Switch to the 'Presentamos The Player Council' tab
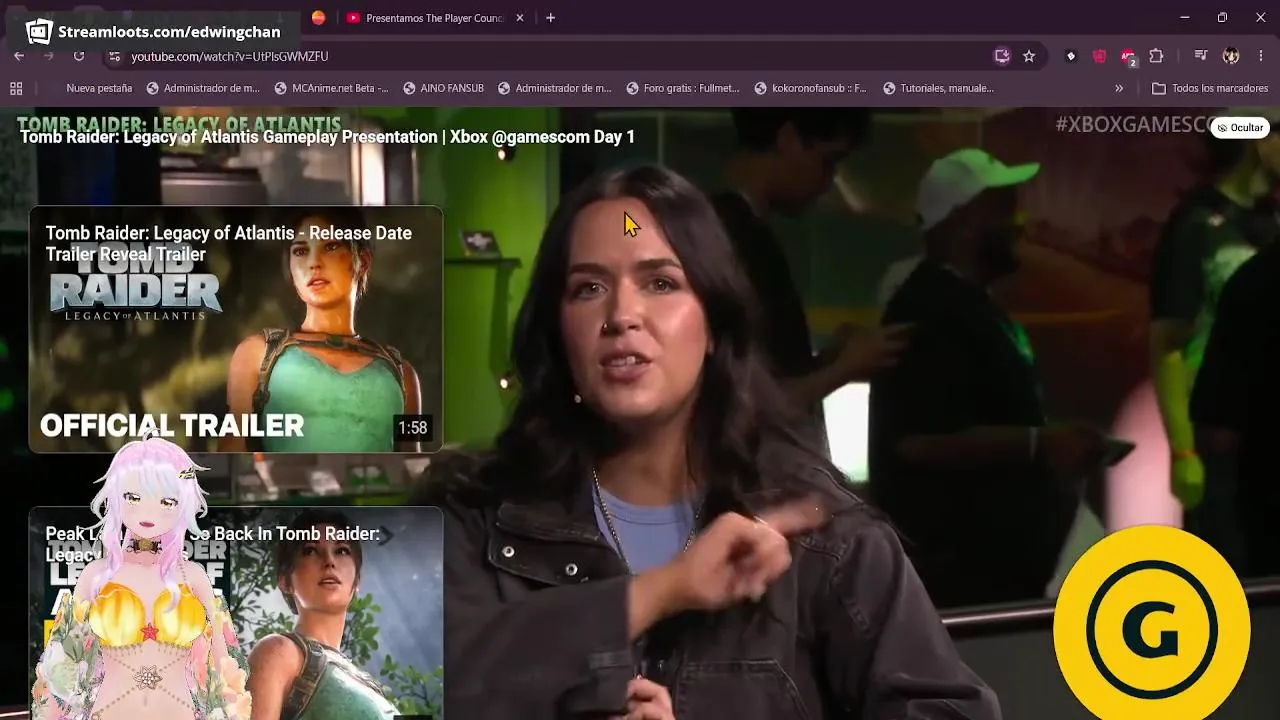The image size is (1280, 720). click(435, 18)
